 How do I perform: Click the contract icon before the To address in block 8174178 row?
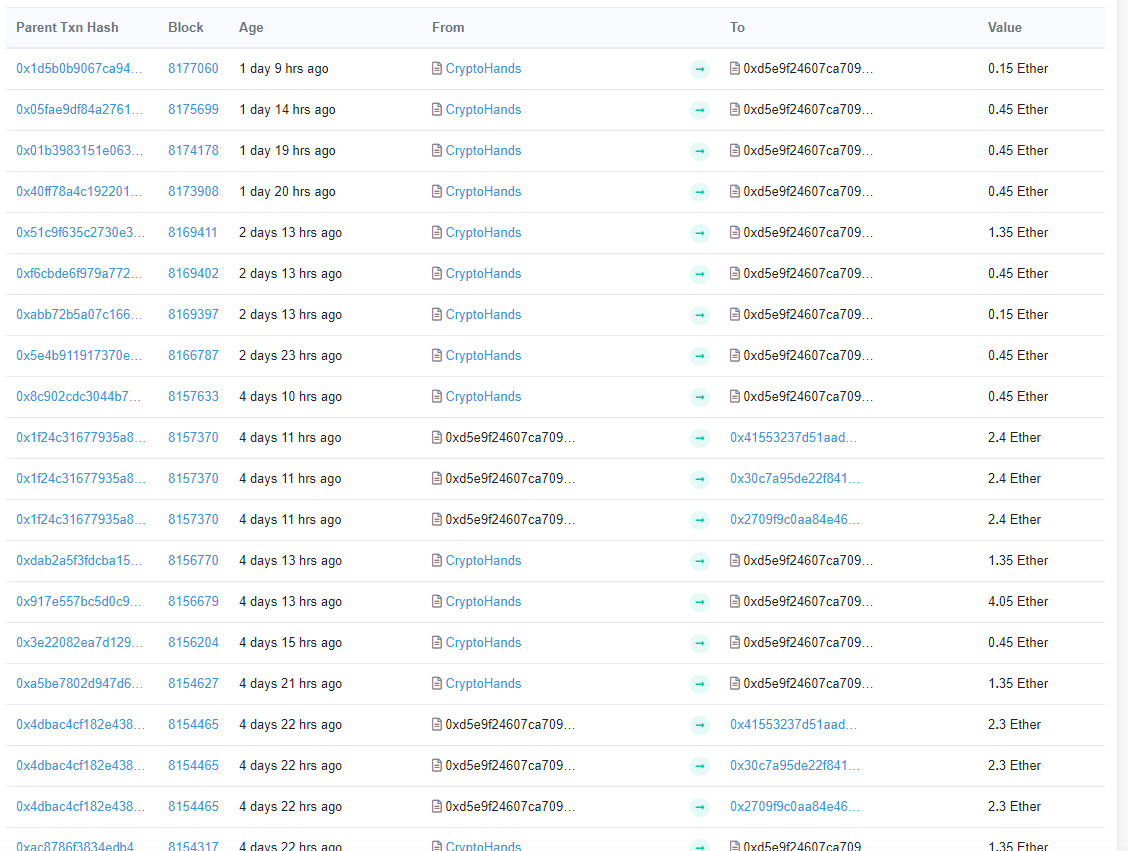(734, 150)
